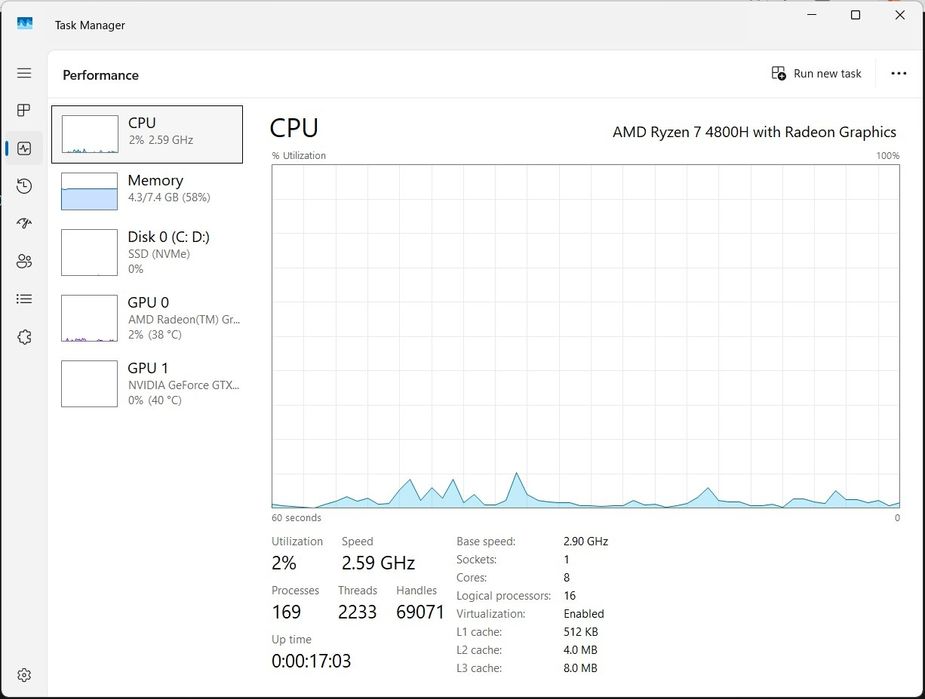Click the L1 cache 512 KB value
Image resolution: width=925 pixels, height=699 pixels.
(580, 632)
